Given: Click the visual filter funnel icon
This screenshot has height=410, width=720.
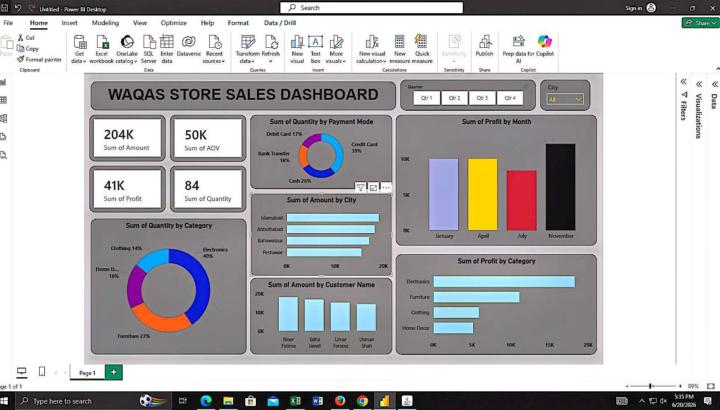Looking at the screenshot, I should (360, 187).
